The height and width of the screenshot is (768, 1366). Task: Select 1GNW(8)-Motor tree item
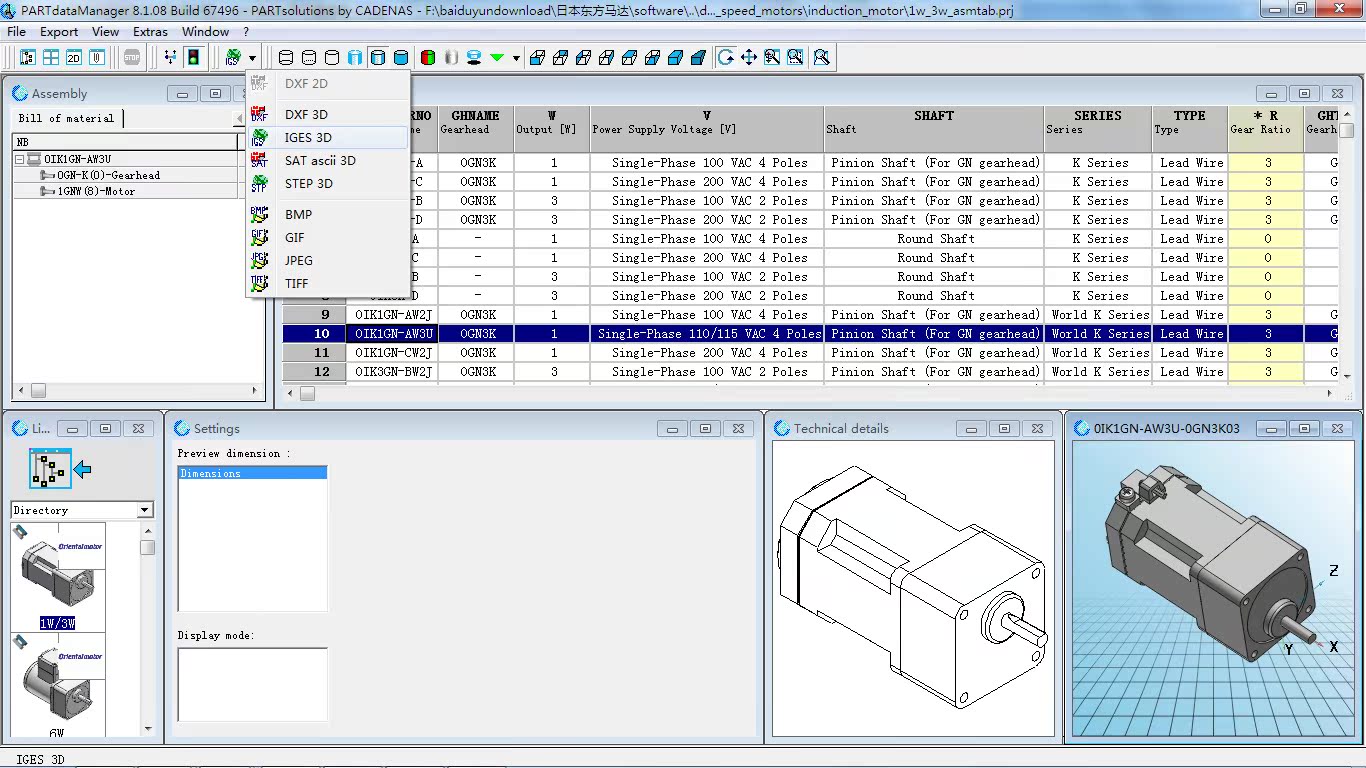pos(96,191)
